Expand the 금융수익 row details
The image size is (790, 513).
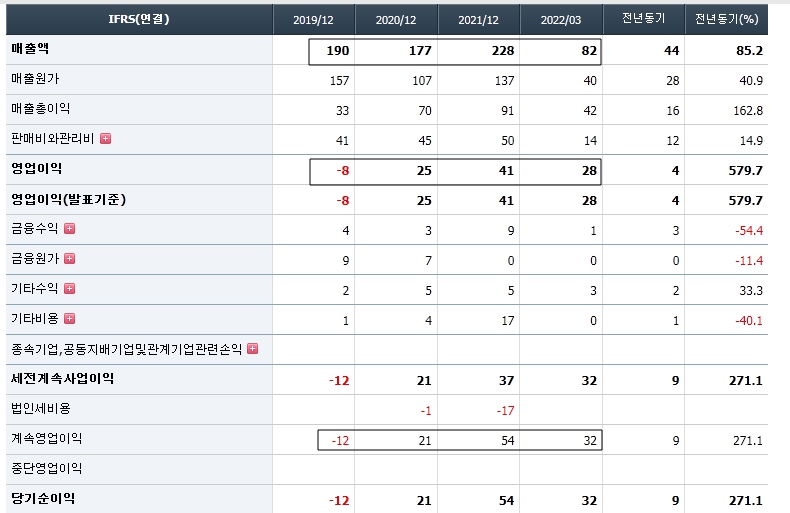tap(70, 229)
